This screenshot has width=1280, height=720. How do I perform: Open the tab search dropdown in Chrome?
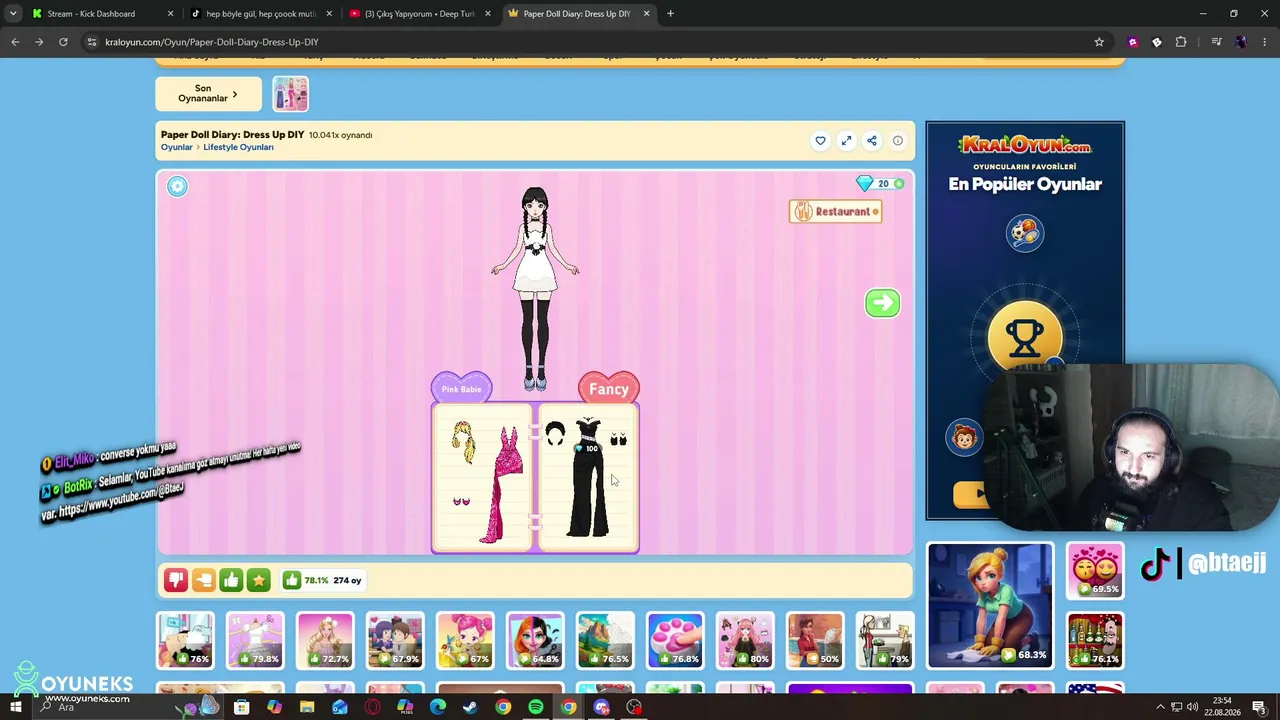point(13,13)
